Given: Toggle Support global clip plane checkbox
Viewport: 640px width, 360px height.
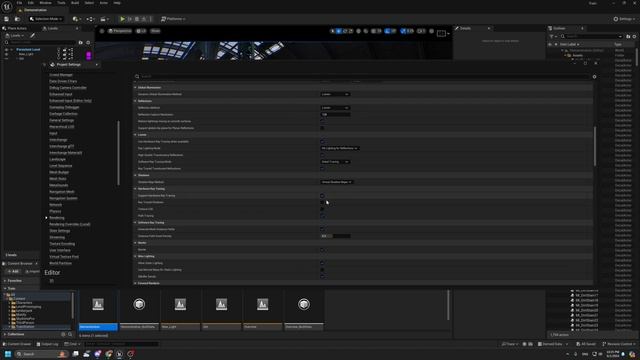Looking at the screenshot, I should 322,128.
